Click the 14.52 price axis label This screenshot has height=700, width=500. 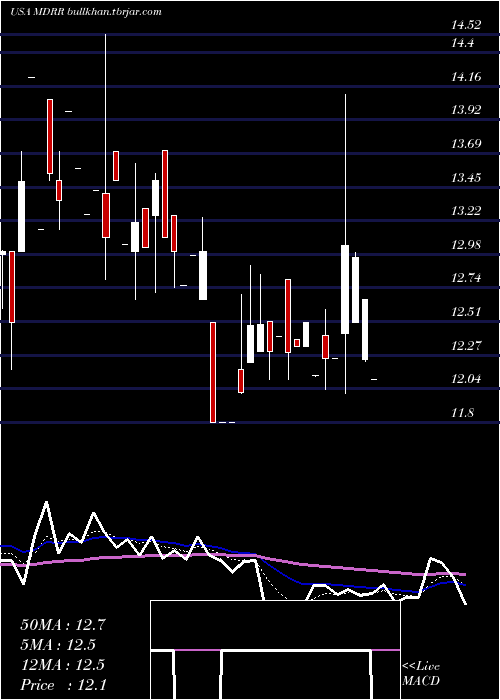466,25
